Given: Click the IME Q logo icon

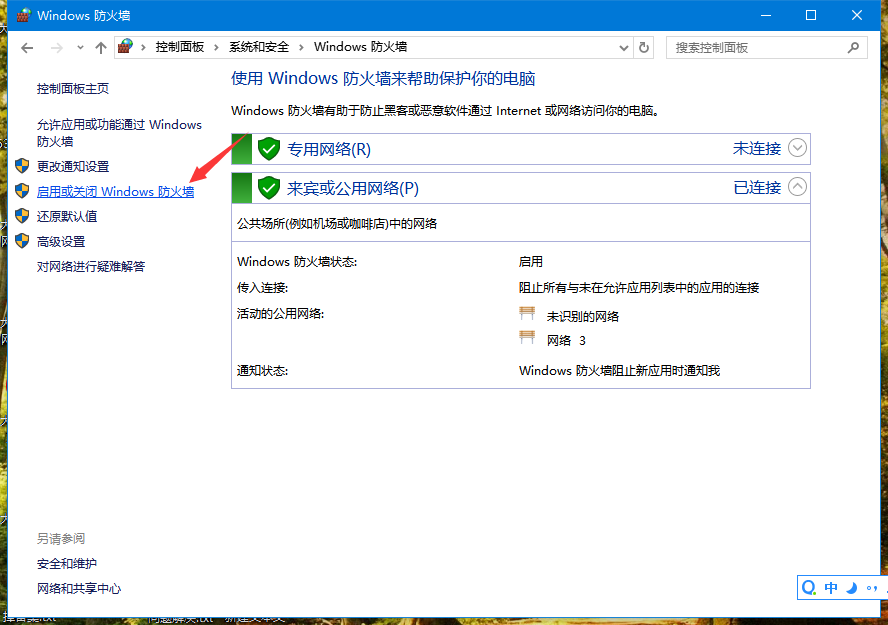Looking at the screenshot, I should coord(809,588).
